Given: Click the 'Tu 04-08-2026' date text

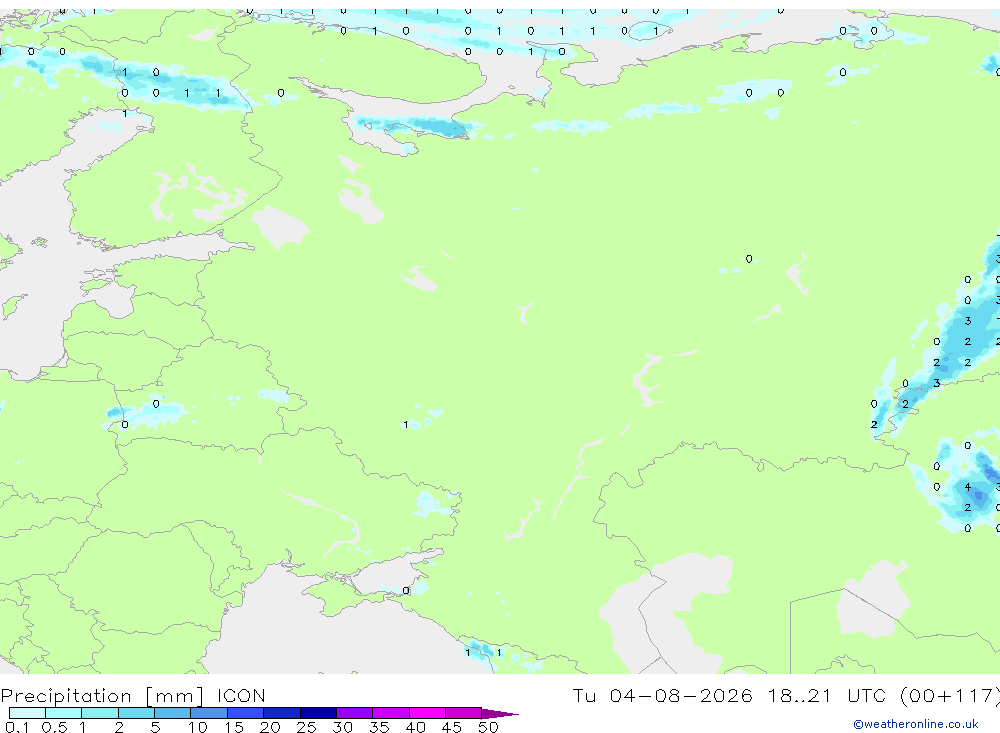Looking at the screenshot, I should click(662, 695).
